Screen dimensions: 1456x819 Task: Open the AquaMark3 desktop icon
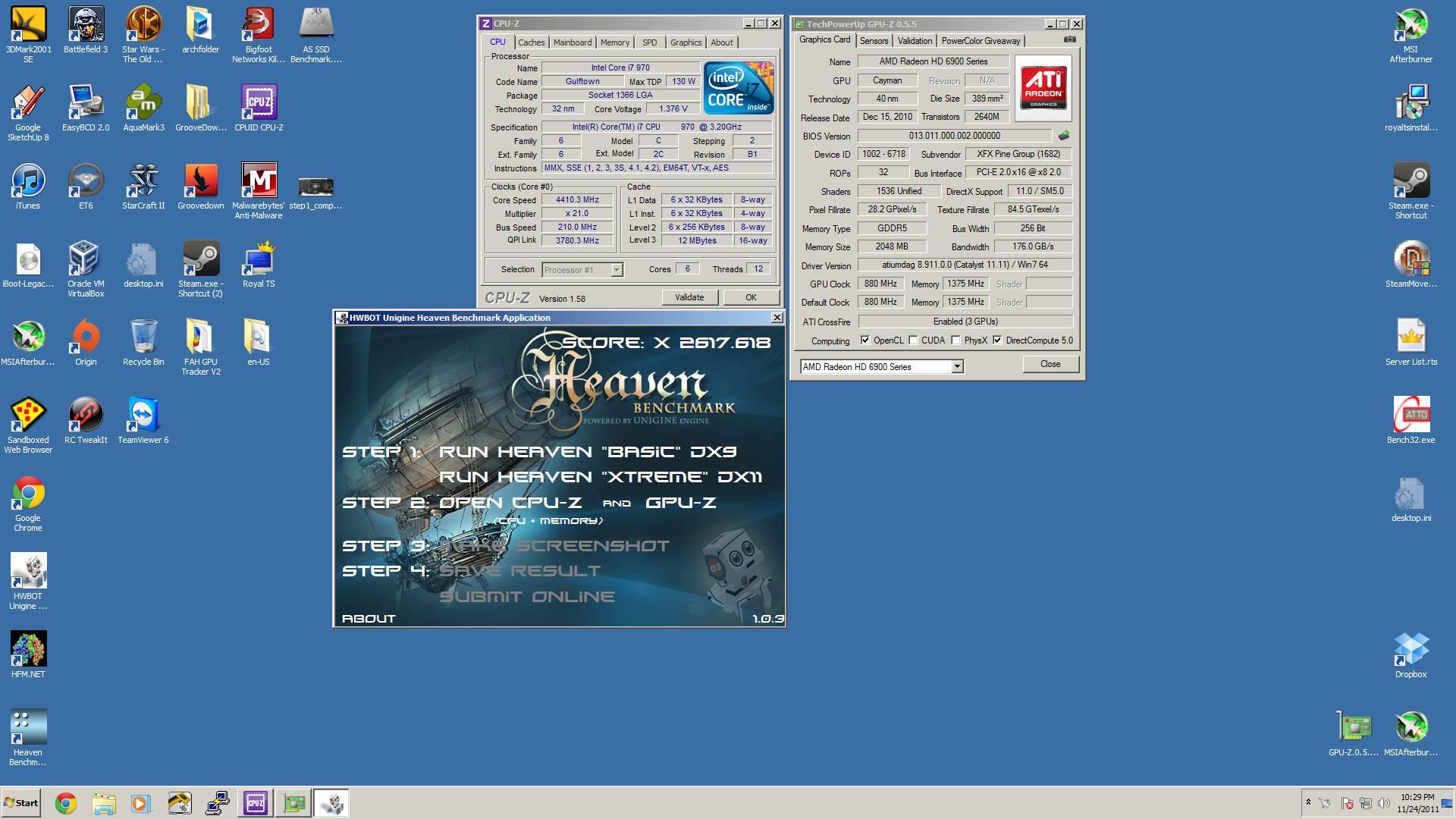tap(143, 108)
